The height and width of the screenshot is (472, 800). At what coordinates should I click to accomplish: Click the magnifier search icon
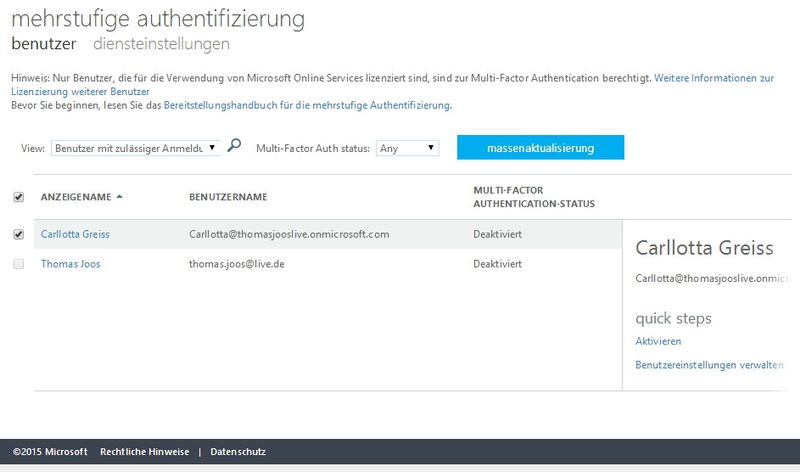tap(234, 146)
